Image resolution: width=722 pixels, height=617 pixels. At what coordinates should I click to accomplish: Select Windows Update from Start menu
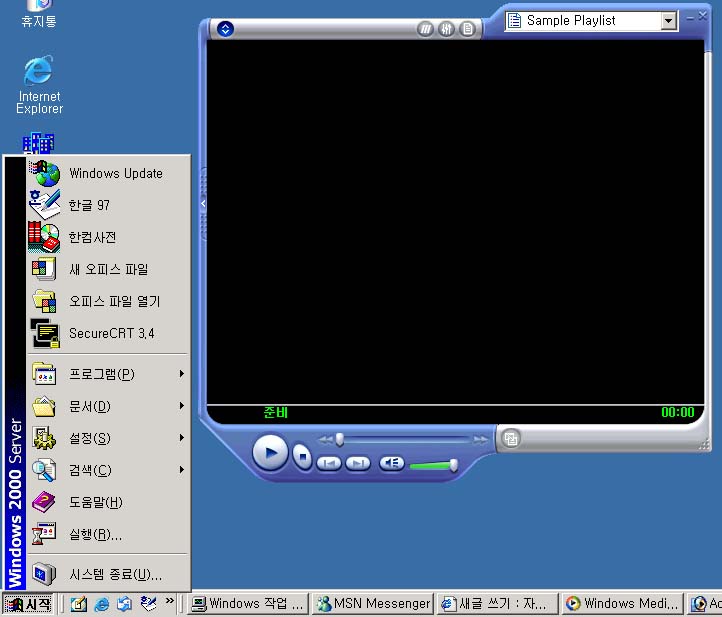(115, 173)
